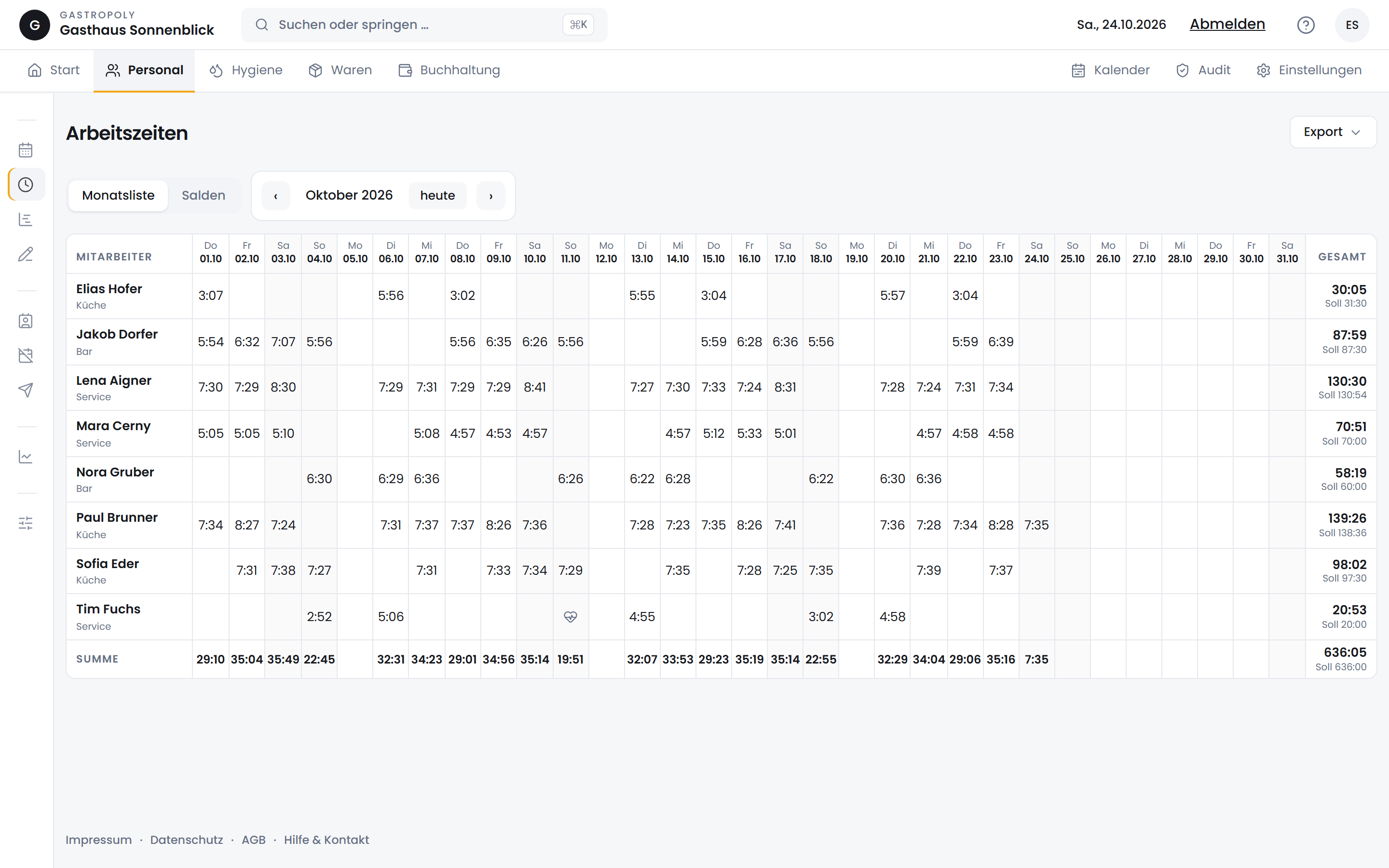Focus the Suchen oder springen search field

coord(424,25)
